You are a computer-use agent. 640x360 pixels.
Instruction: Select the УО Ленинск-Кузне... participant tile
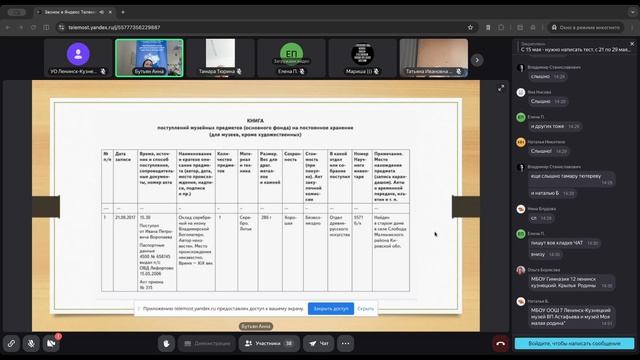pos(78,58)
